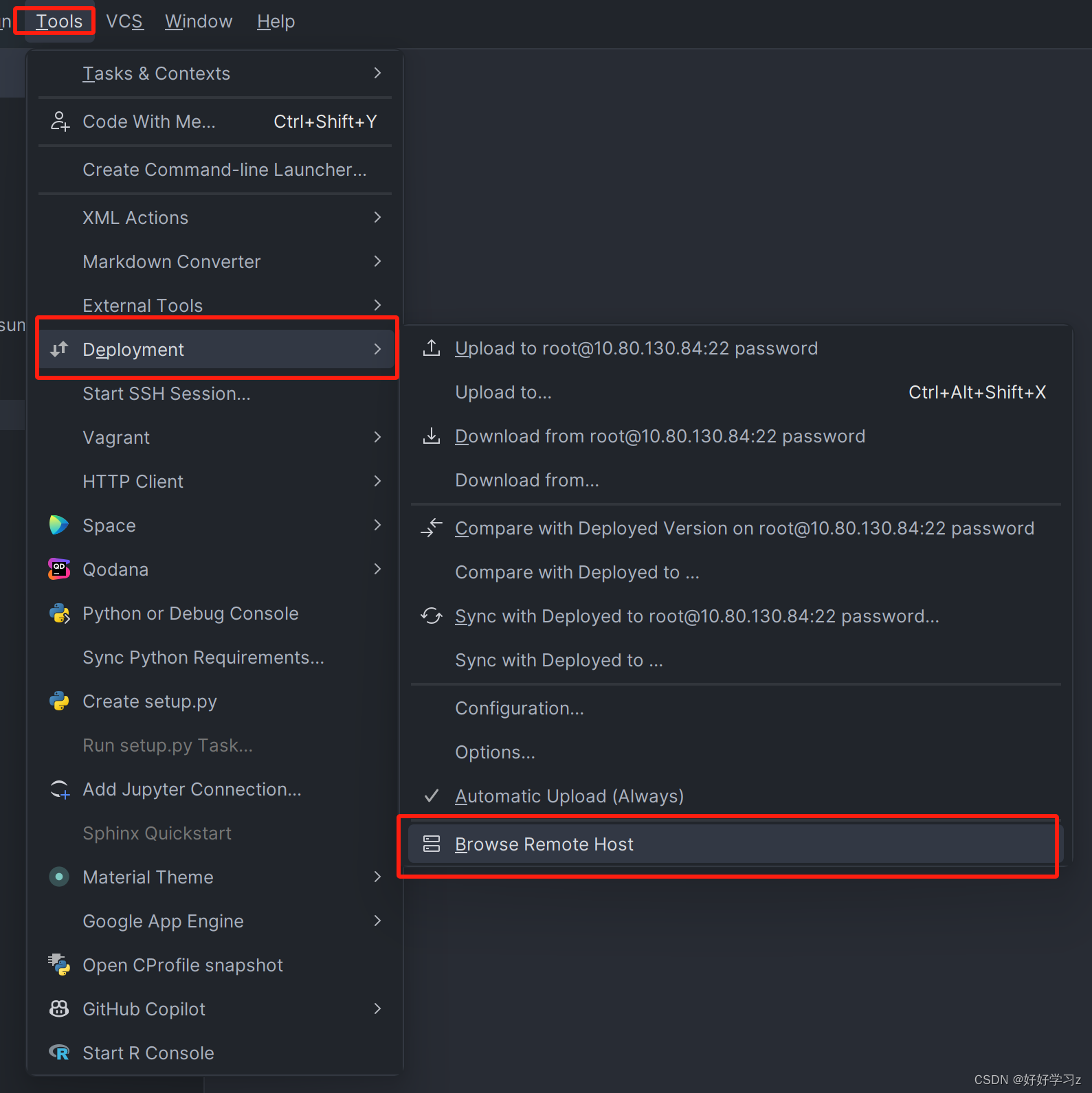Expand the Deployment submenu arrow
The height and width of the screenshot is (1093, 1092).
coord(377,349)
